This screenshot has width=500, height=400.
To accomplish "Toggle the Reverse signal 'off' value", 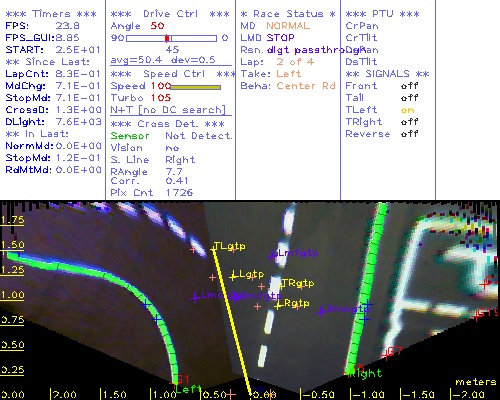I will point(409,134).
